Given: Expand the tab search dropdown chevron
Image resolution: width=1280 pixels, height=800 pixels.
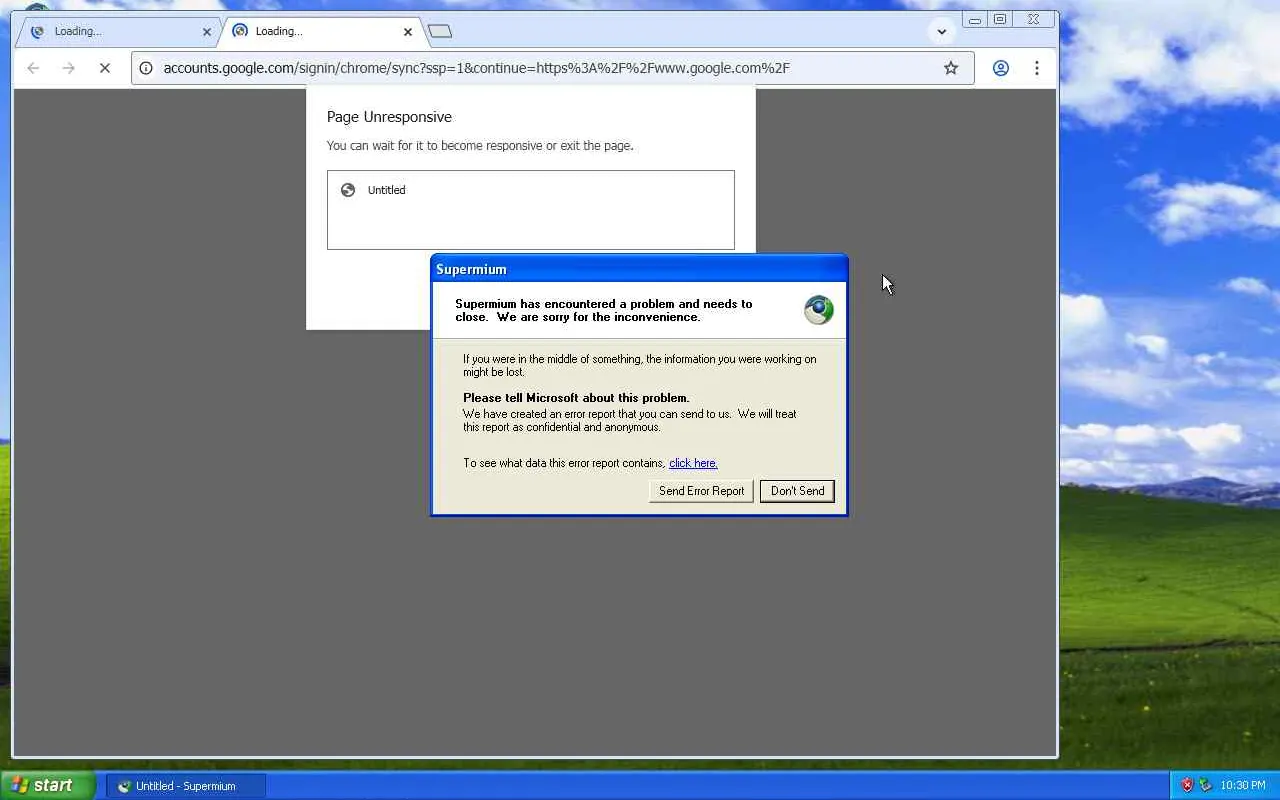Looking at the screenshot, I should click(941, 31).
